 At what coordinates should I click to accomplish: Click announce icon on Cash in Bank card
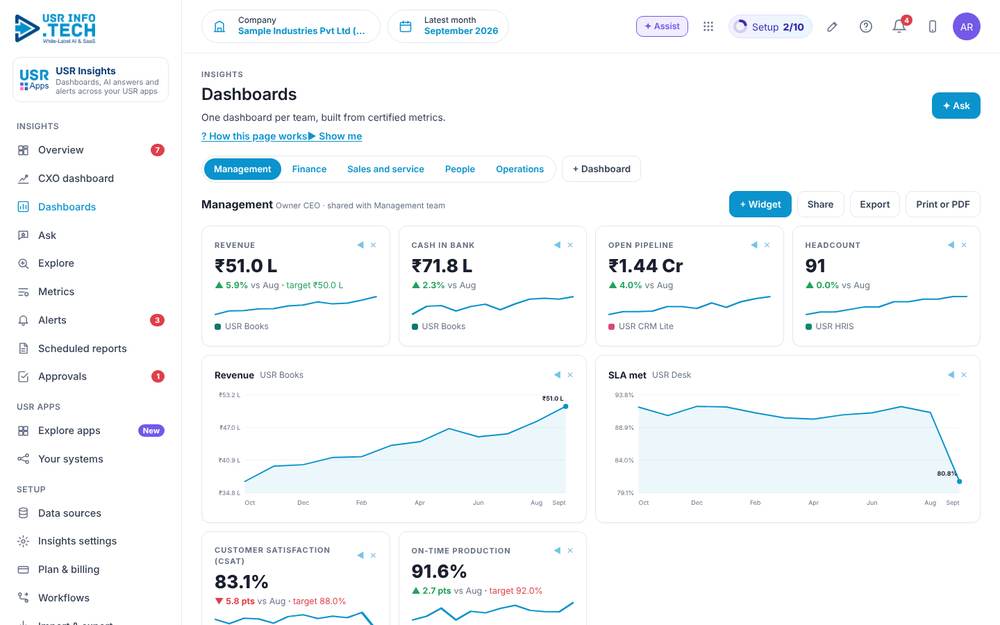557,245
